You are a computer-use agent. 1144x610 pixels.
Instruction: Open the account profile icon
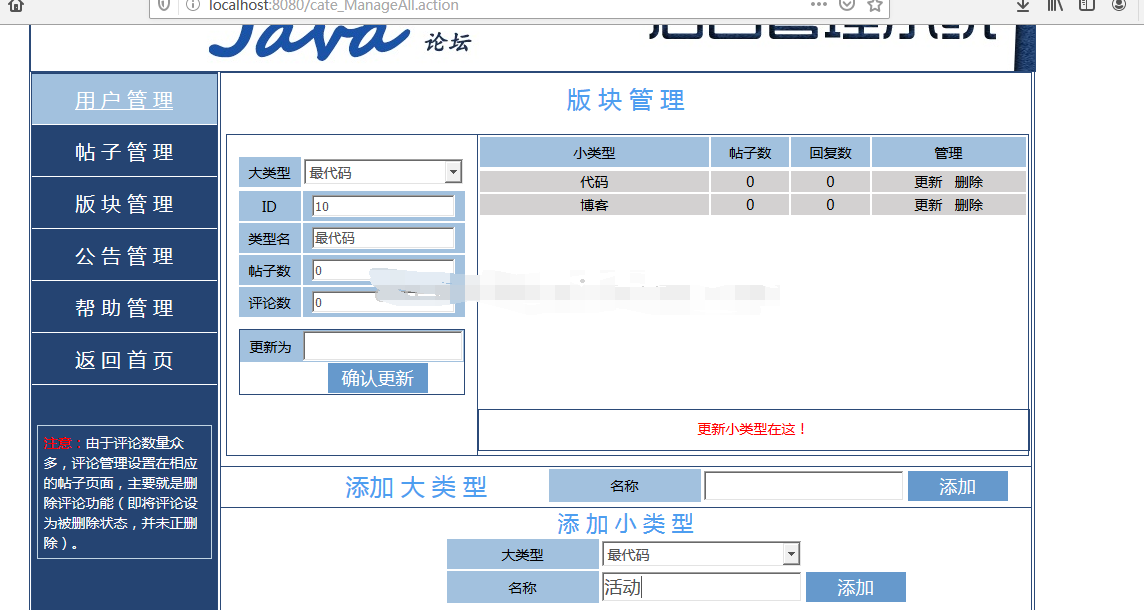point(1119,6)
